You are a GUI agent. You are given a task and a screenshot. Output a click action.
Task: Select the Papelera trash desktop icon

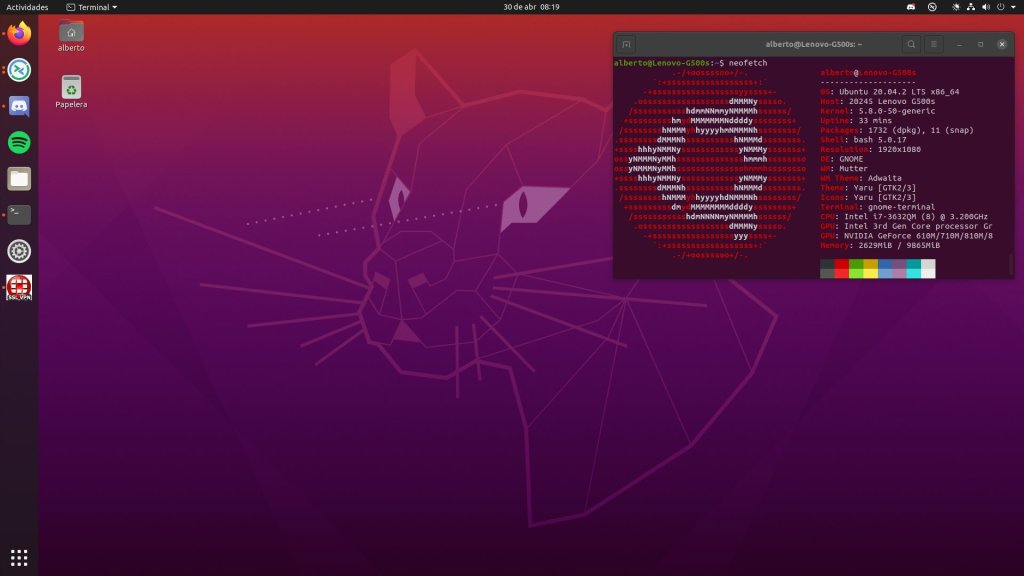[71, 90]
